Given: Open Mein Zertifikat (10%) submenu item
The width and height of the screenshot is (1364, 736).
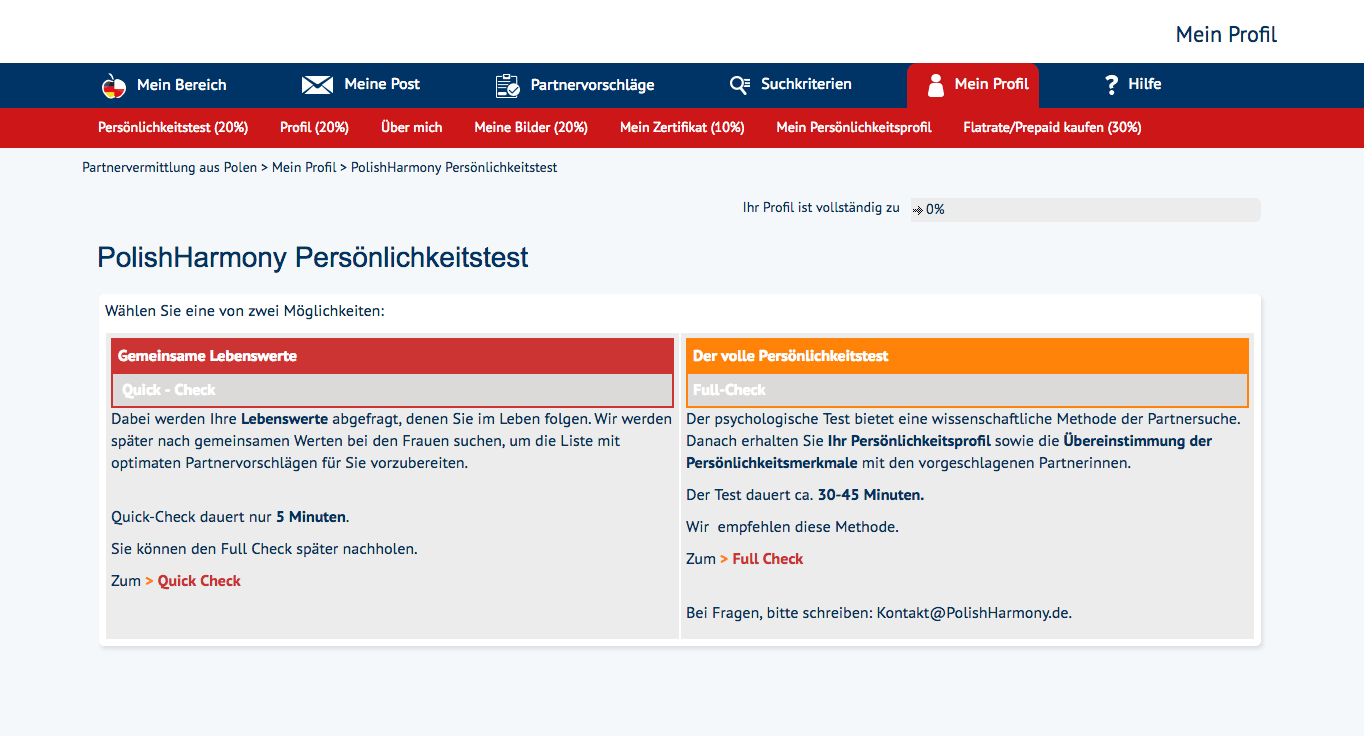Looking at the screenshot, I should click(x=682, y=127).
